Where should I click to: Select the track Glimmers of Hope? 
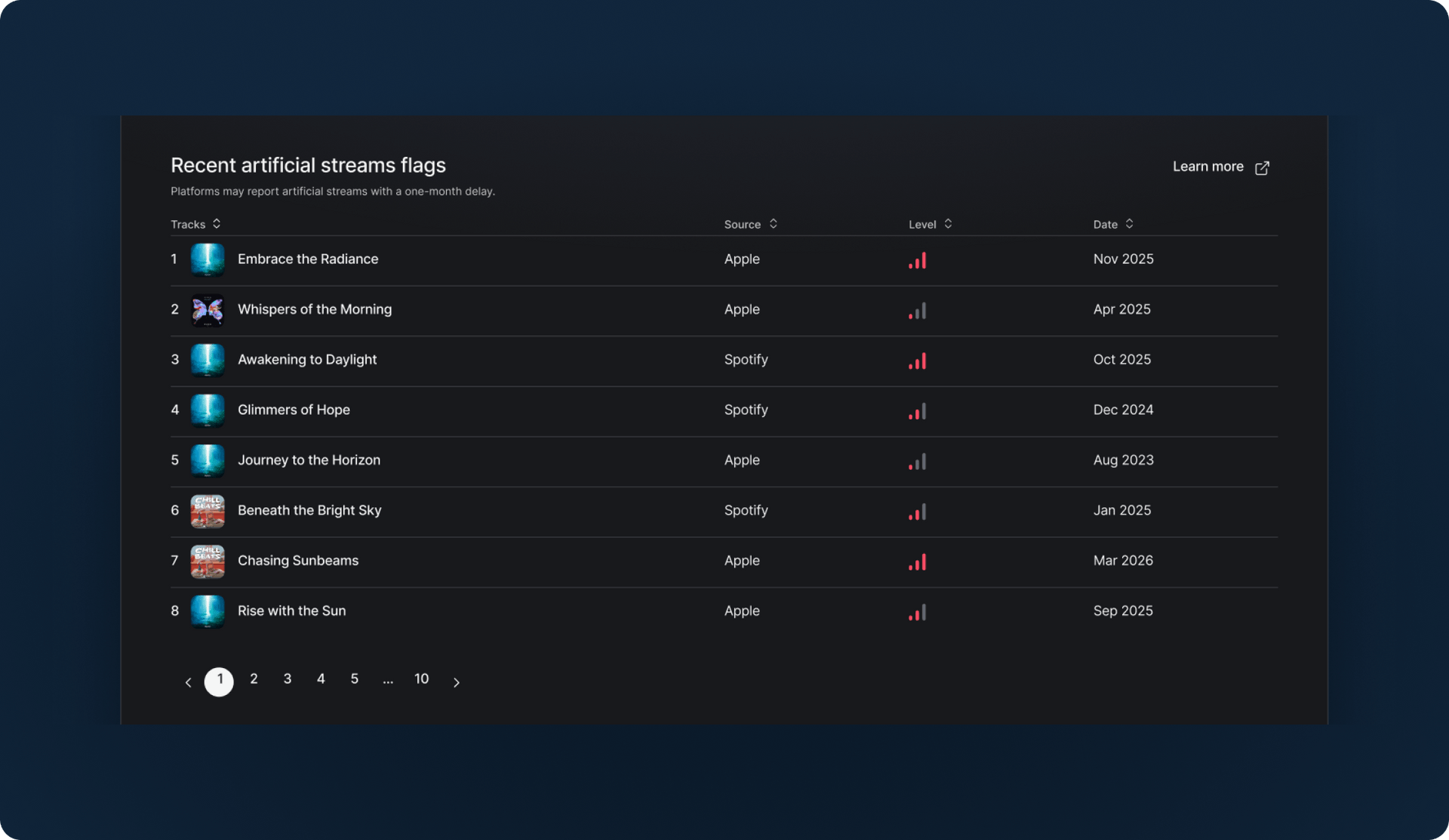294,409
